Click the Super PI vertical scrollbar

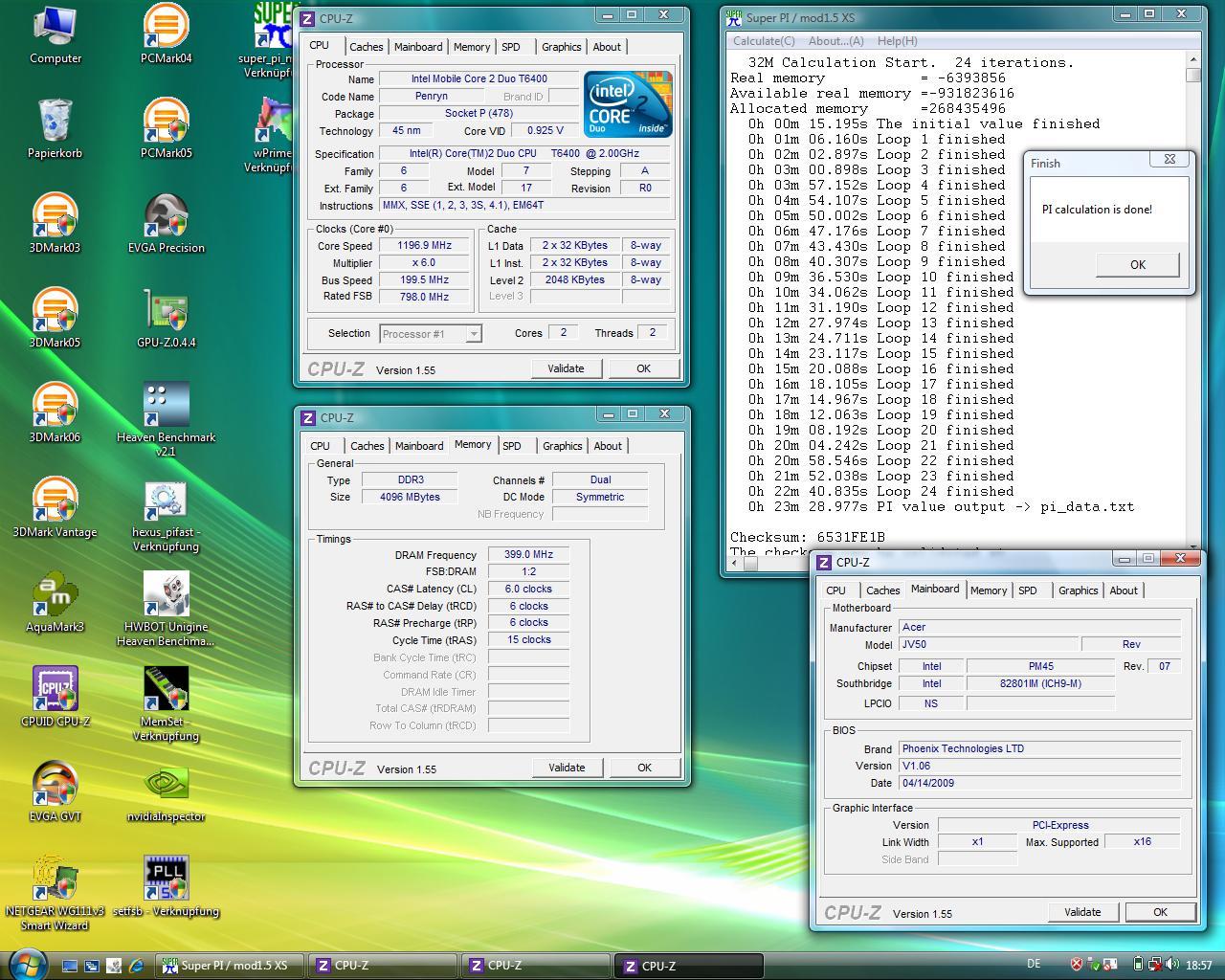[x=1192, y=301]
